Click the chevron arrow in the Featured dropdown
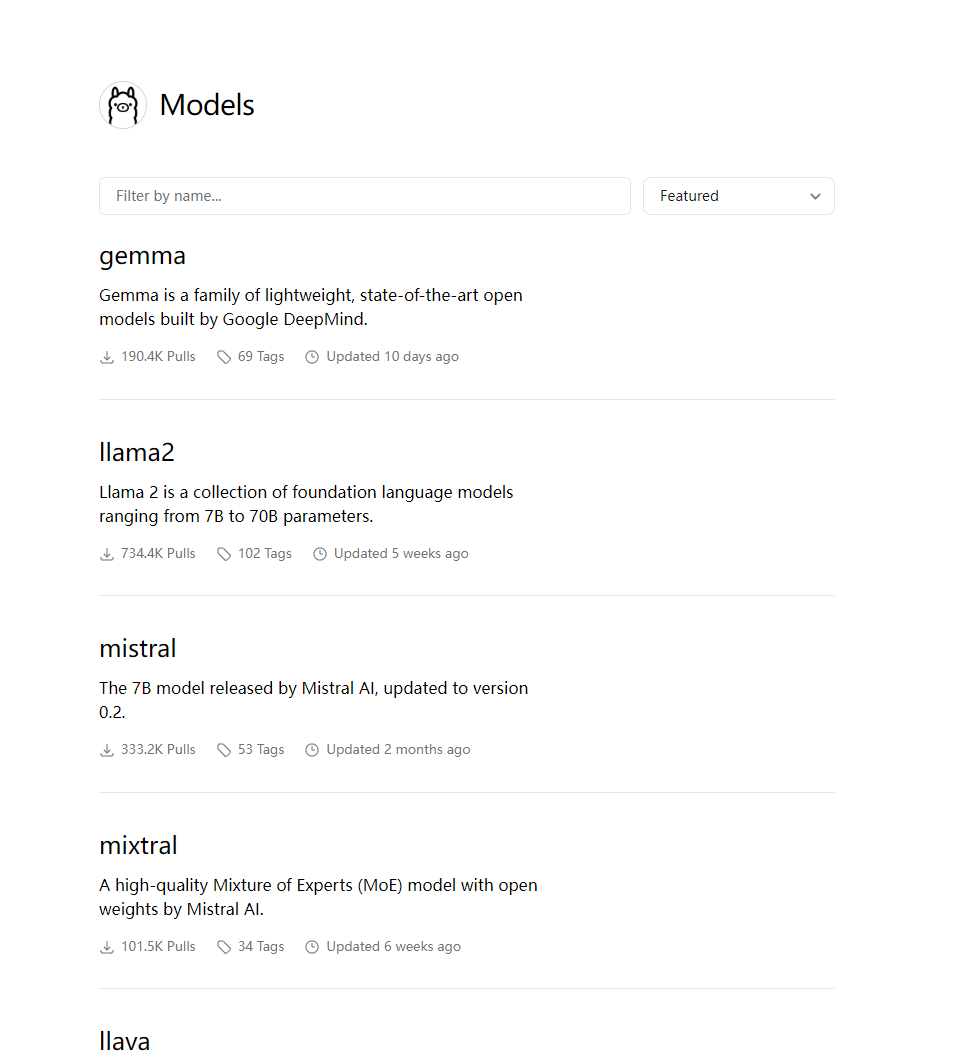This screenshot has width=976, height=1060. [815, 196]
